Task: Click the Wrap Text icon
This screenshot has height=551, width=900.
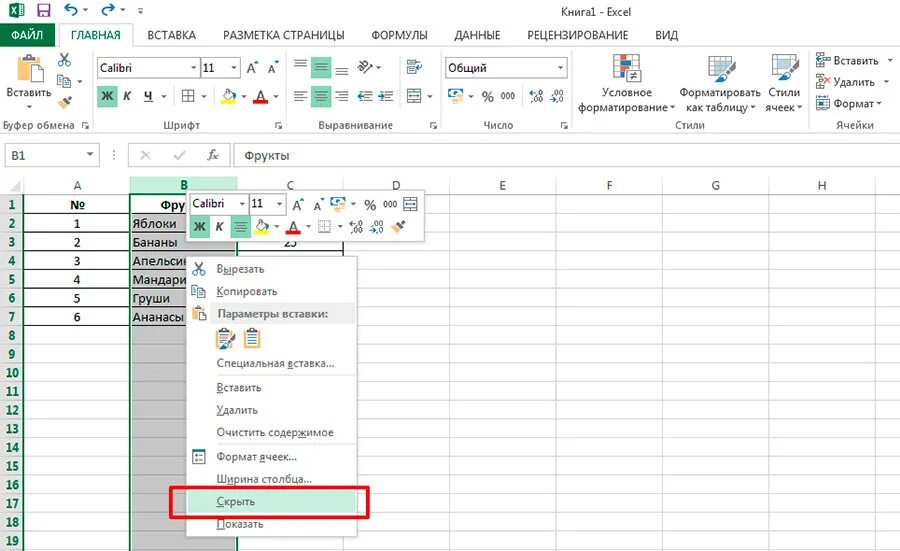Action: point(414,67)
